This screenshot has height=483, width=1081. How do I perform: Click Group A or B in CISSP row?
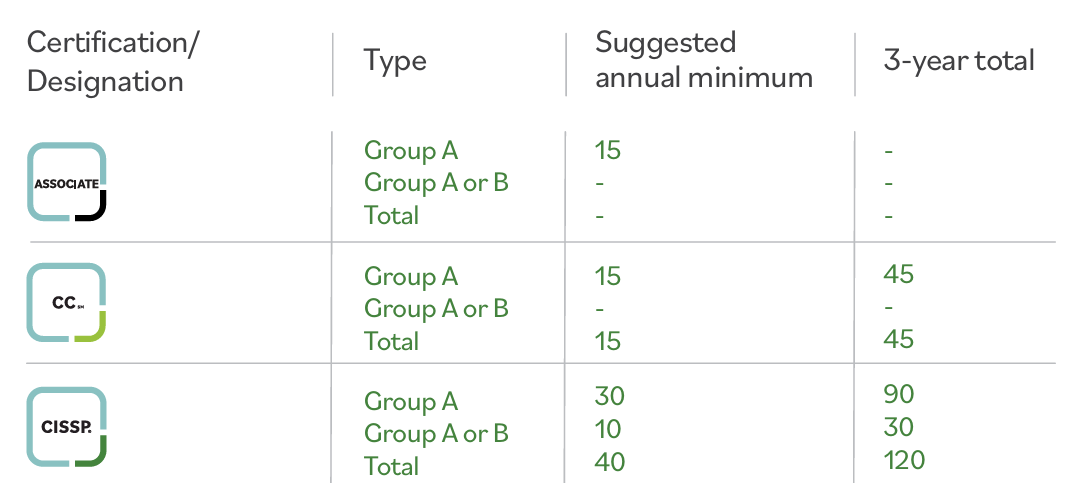(436, 434)
